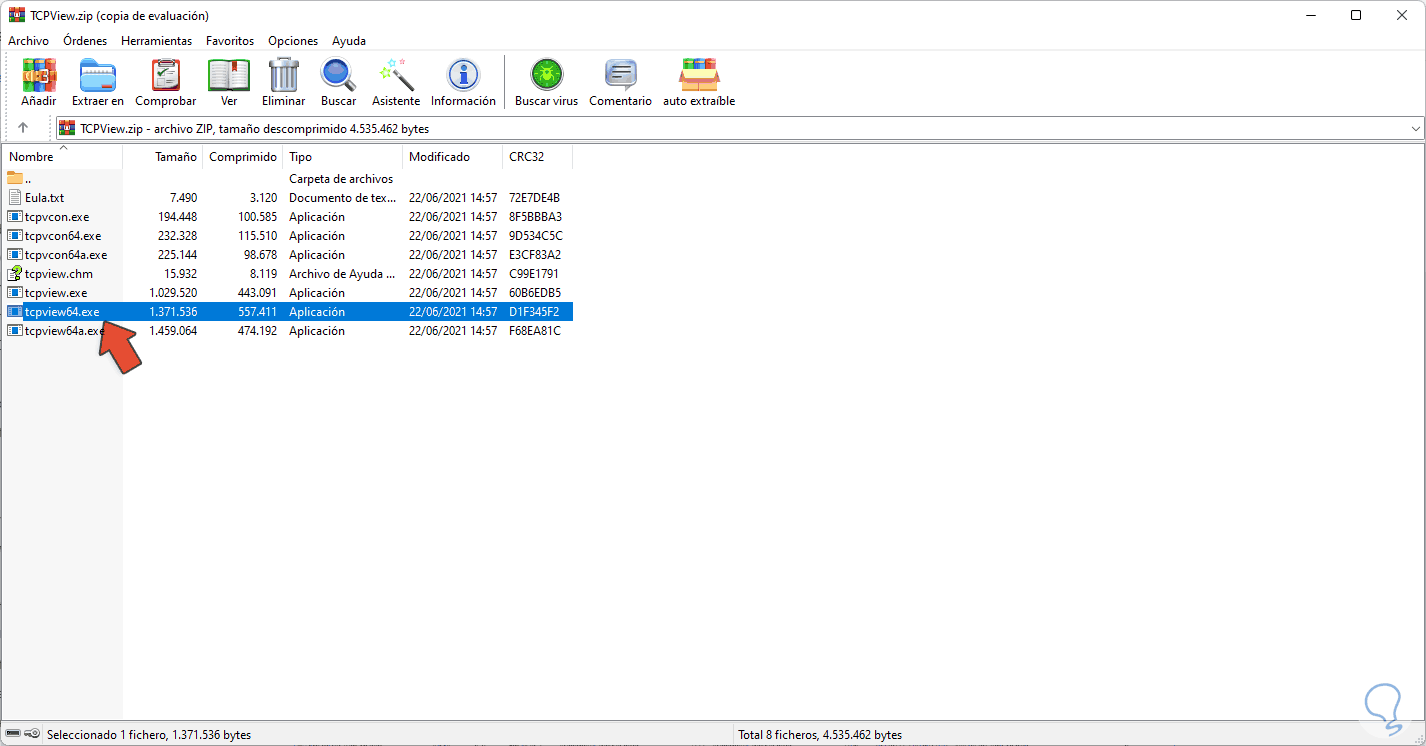Click the Eula.txt file icon

15,198
